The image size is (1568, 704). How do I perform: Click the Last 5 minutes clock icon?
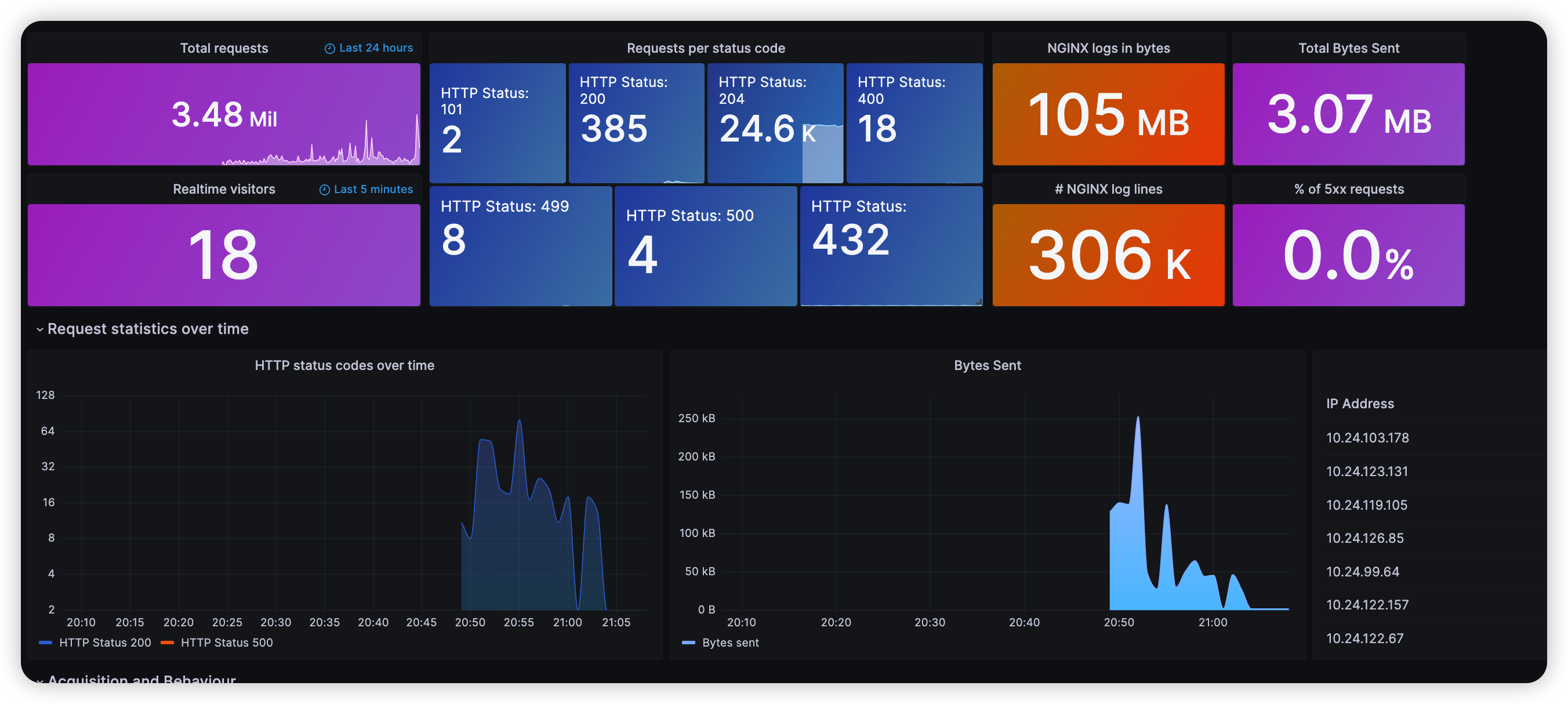click(x=324, y=190)
